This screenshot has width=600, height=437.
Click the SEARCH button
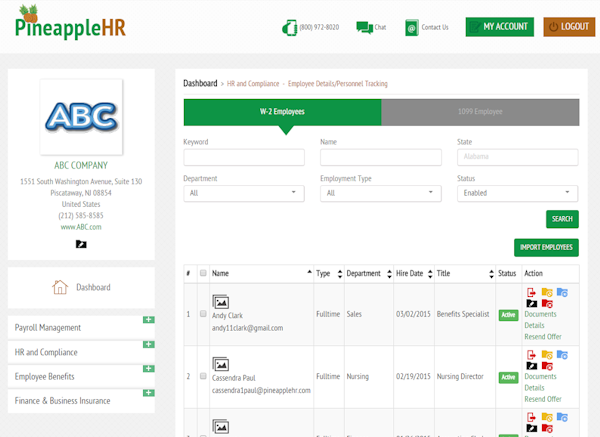point(562,219)
